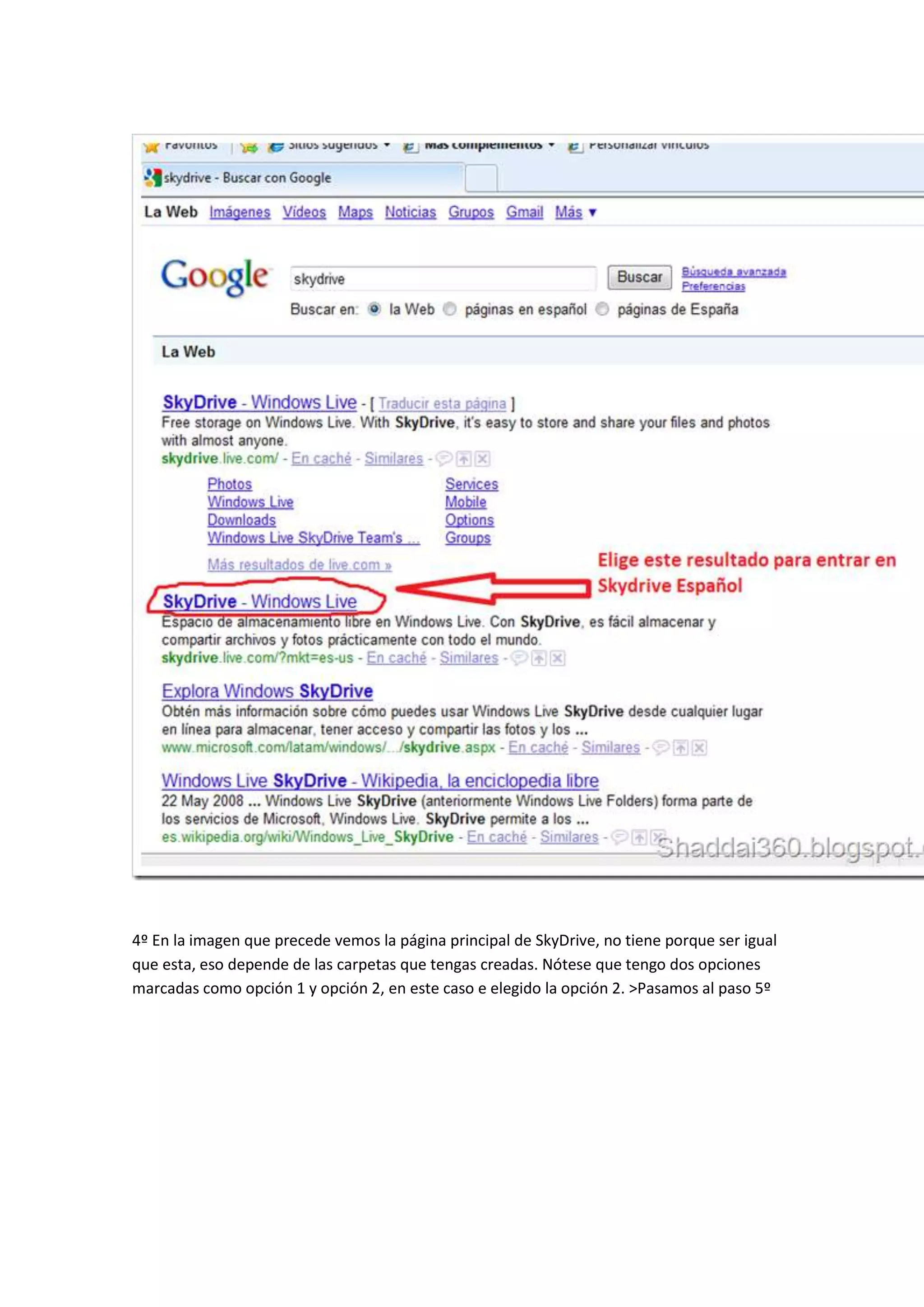Promote icon on the ?mkt=es-us result

pyautogui.click(x=539, y=658)
